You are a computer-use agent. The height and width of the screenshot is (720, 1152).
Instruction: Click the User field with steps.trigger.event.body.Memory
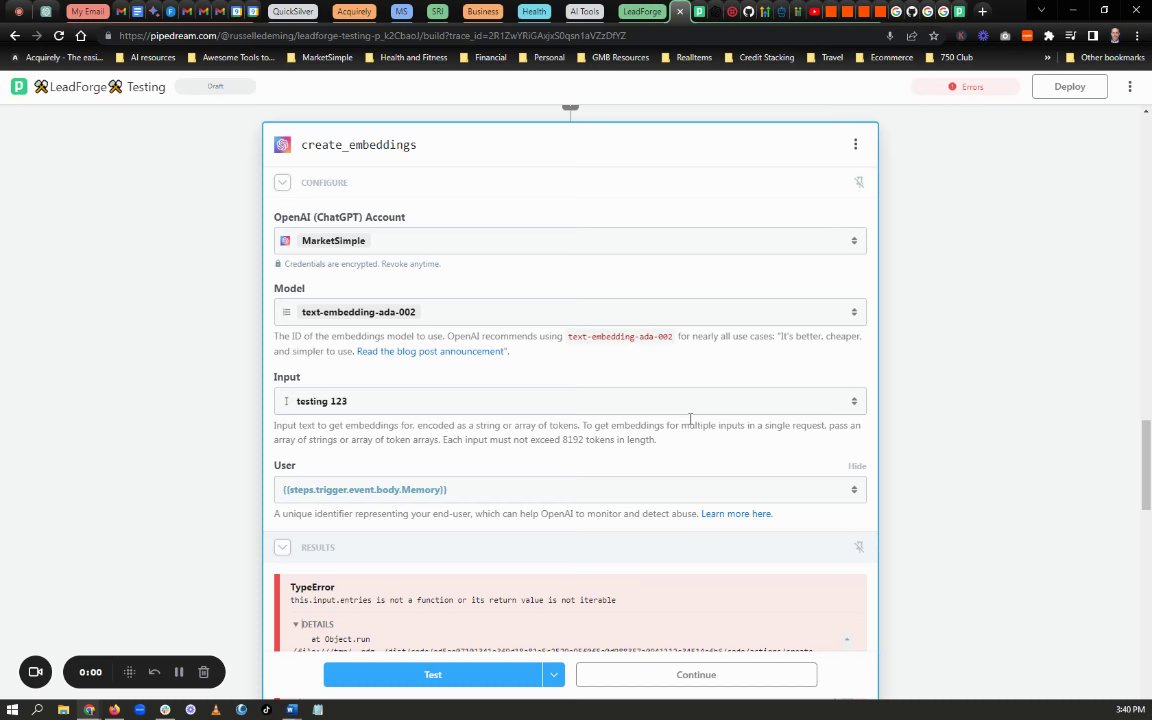[570, 490]
